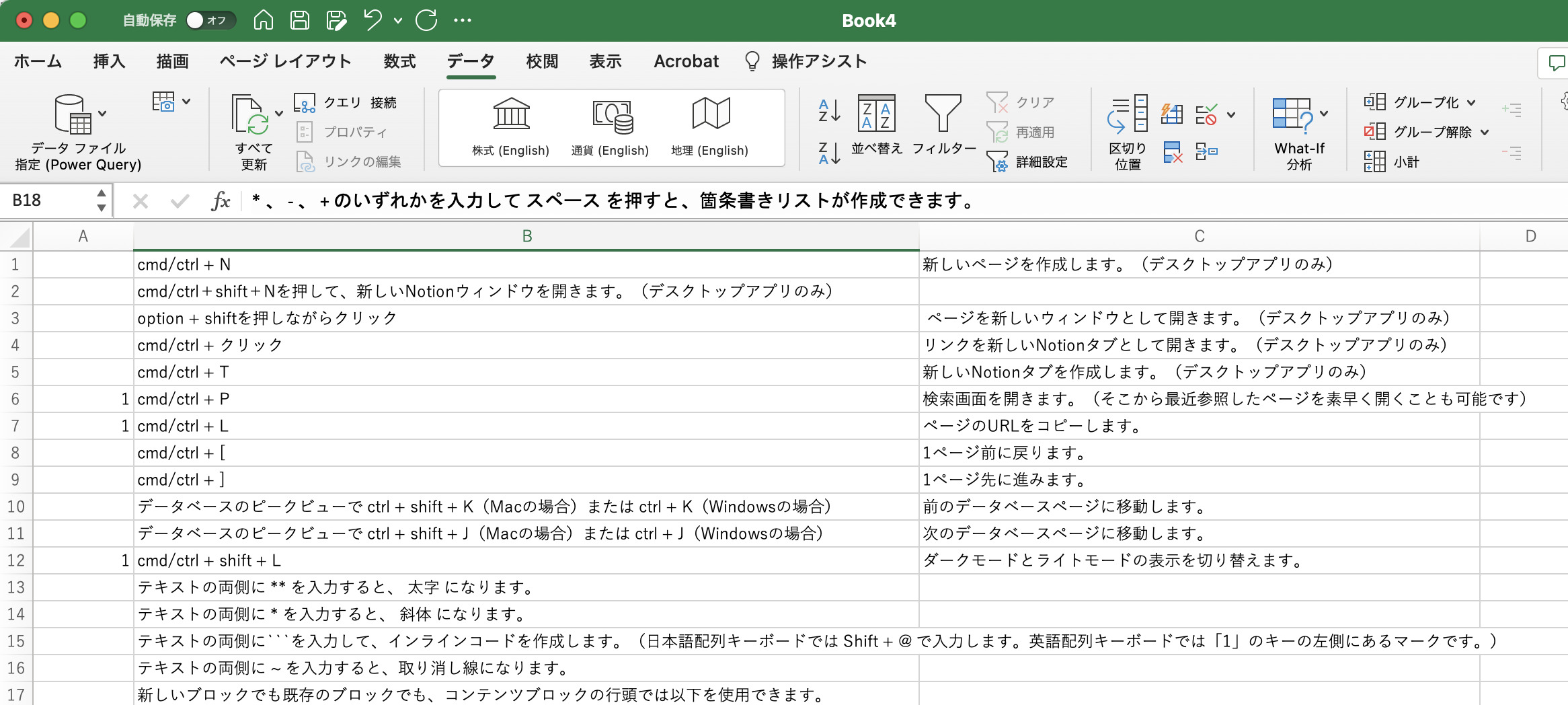The height and width of the screenshot is (705, 1568).
Task: Click the プロパティ button
Action: (342, 132)
